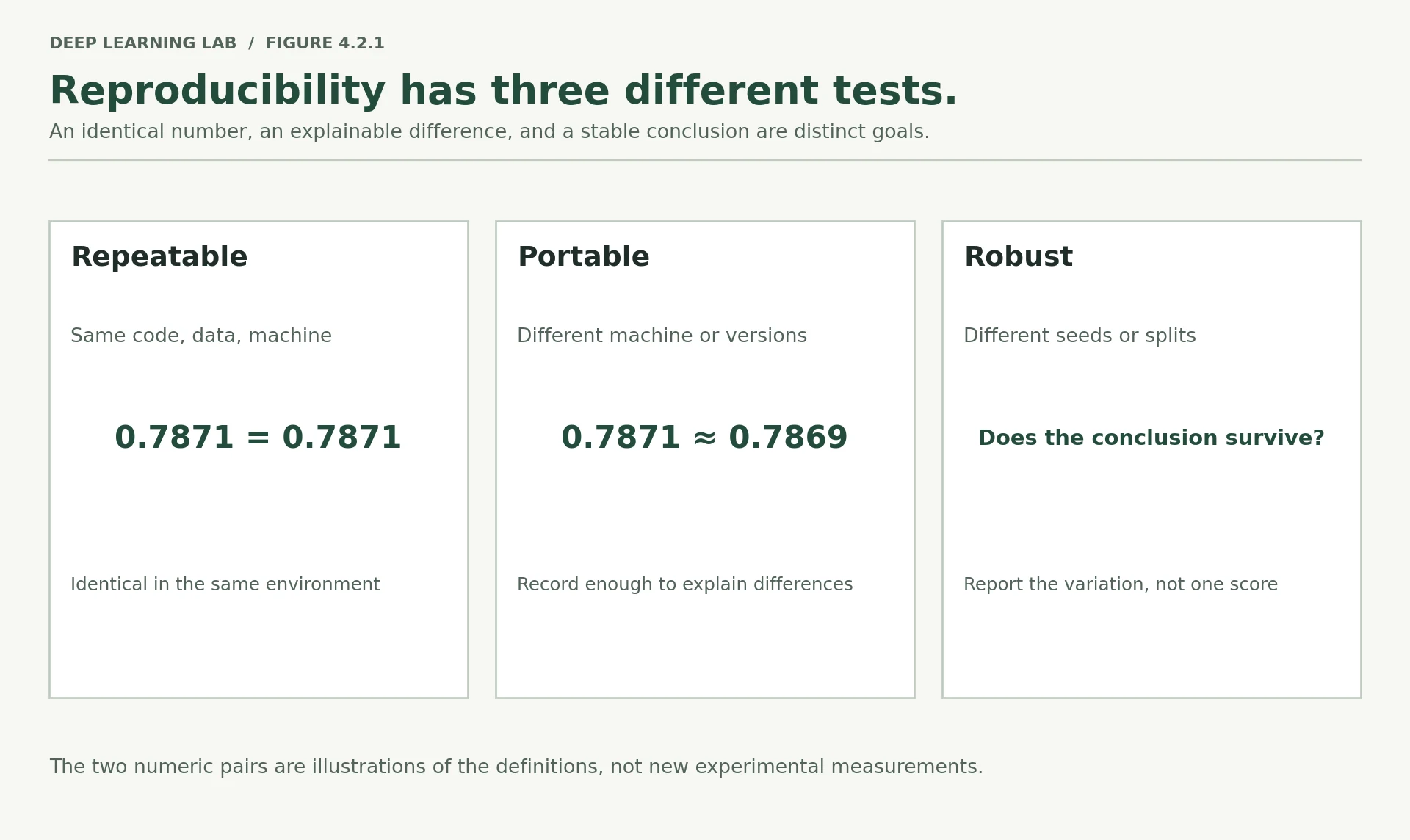Click the 'DEEP LEARNING LAB / FIGURE 4.2.1' header label
This screenshot has width=1410, height=840.
click(x=217, y=43)
